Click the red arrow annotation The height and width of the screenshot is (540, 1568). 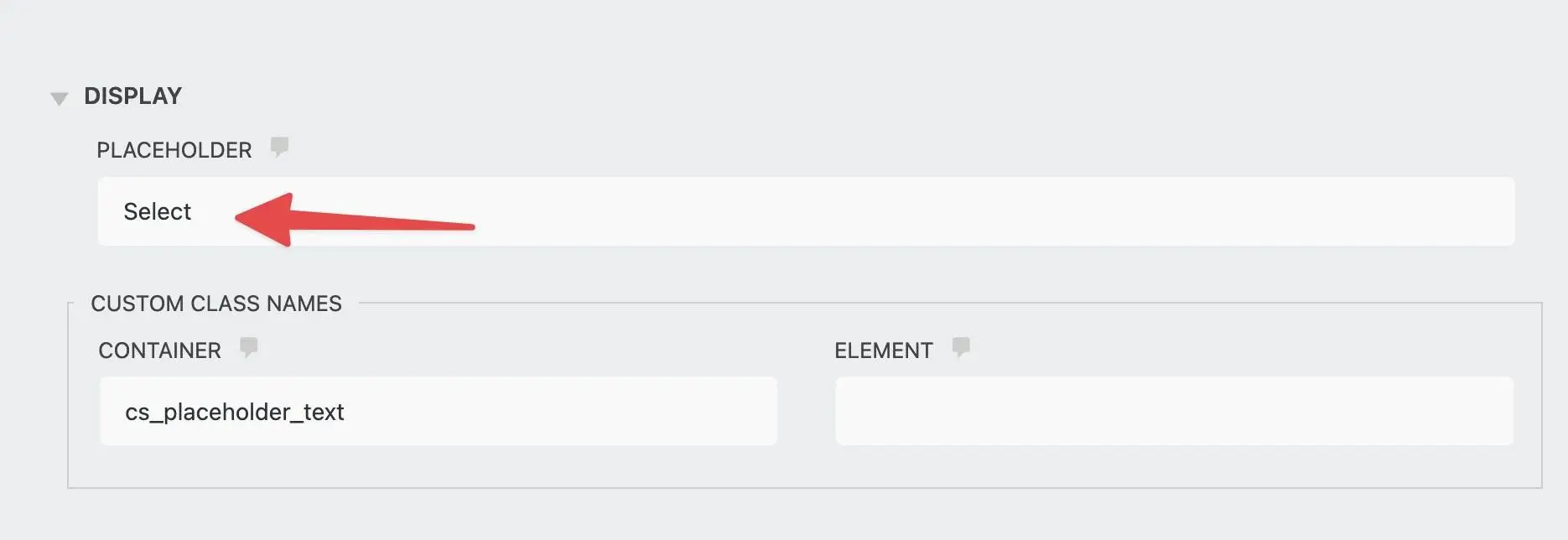coord(355,221)
